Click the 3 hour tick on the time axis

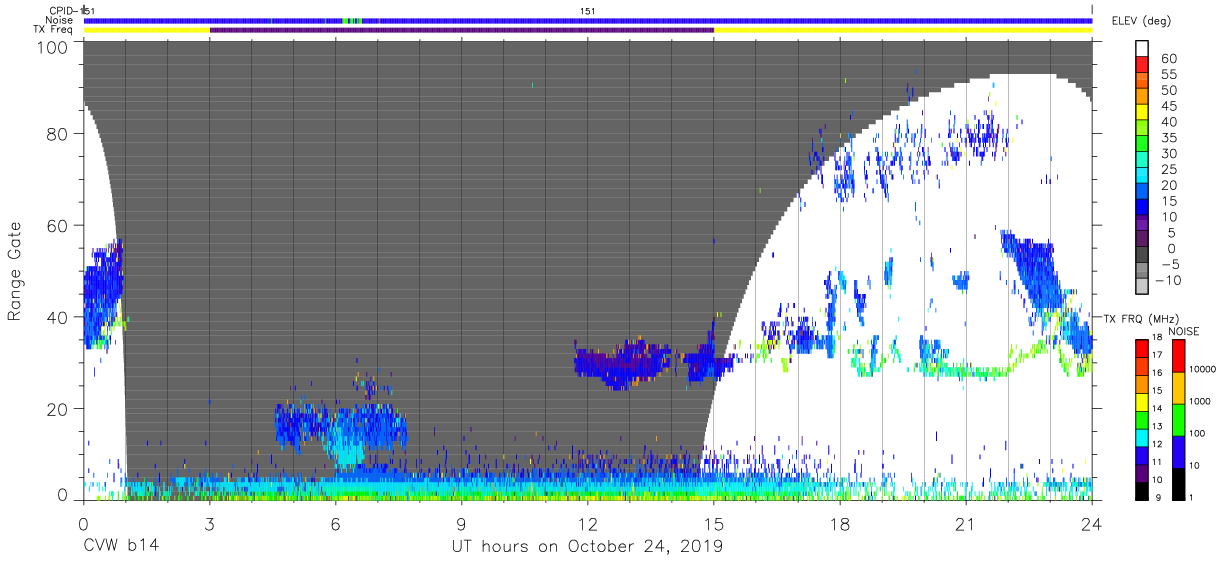[209, 523]
